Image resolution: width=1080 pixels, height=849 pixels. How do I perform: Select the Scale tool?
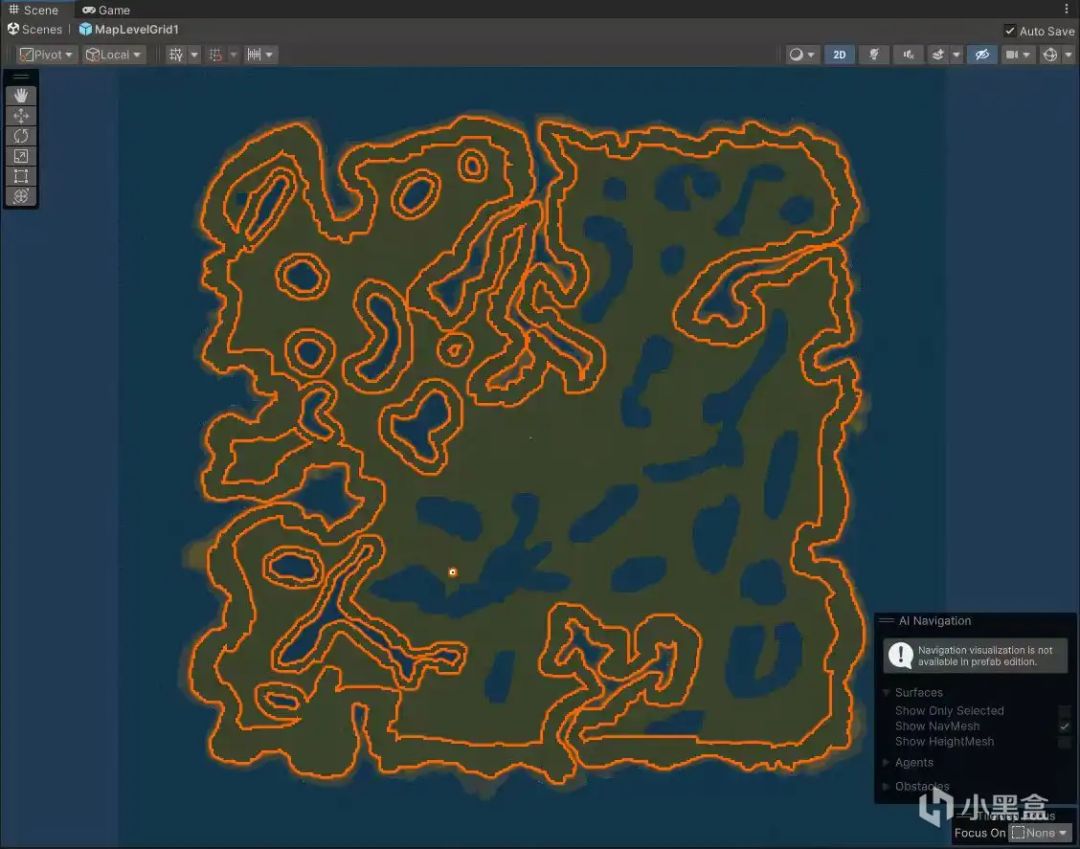[x=21, y=156]
